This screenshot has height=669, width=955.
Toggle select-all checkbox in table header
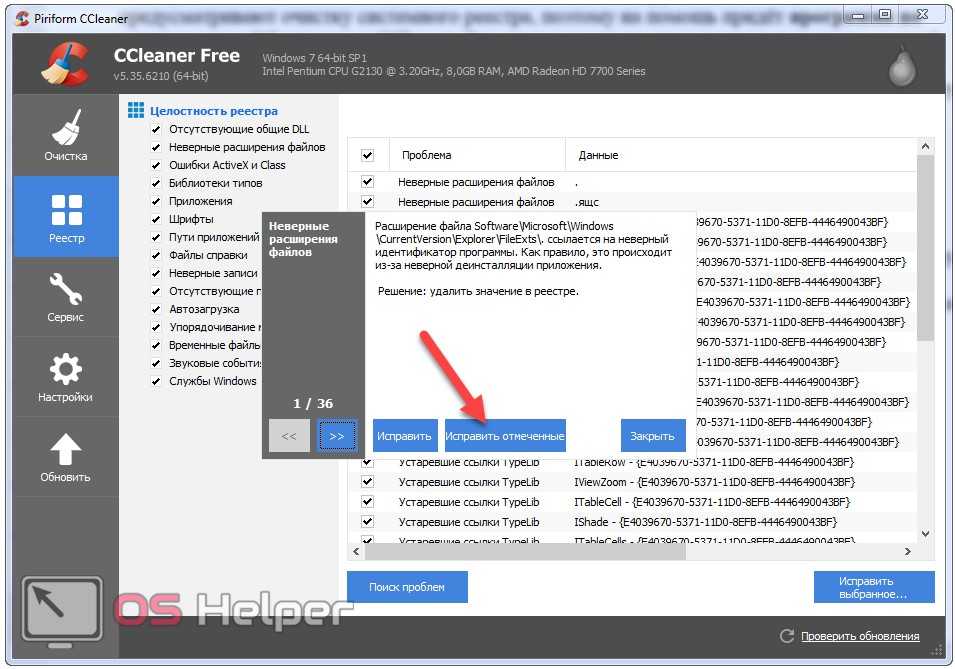pyautogui.click(x=367, y=155)
